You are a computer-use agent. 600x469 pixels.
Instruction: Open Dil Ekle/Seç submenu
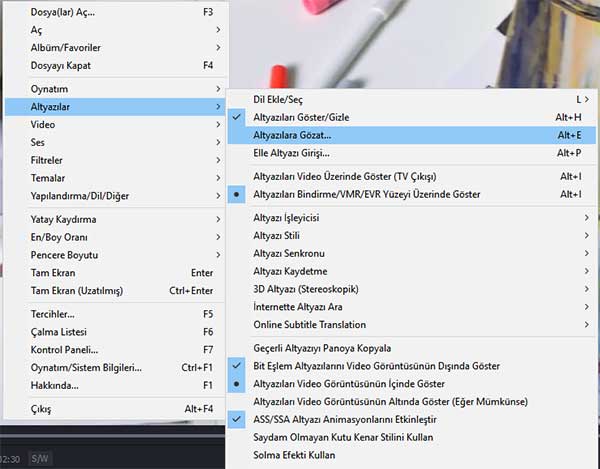(412, 99)
